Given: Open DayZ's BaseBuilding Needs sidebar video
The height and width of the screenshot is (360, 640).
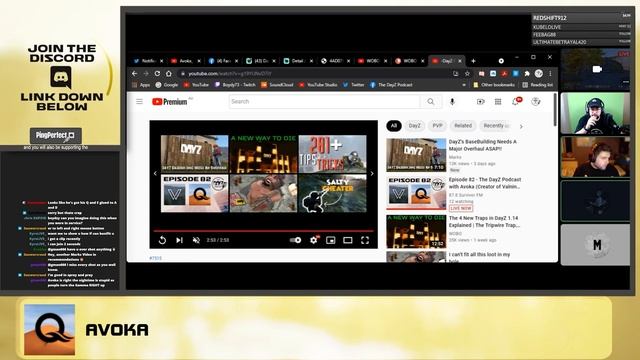Looking at the screenshot, I should coord(454,155).
